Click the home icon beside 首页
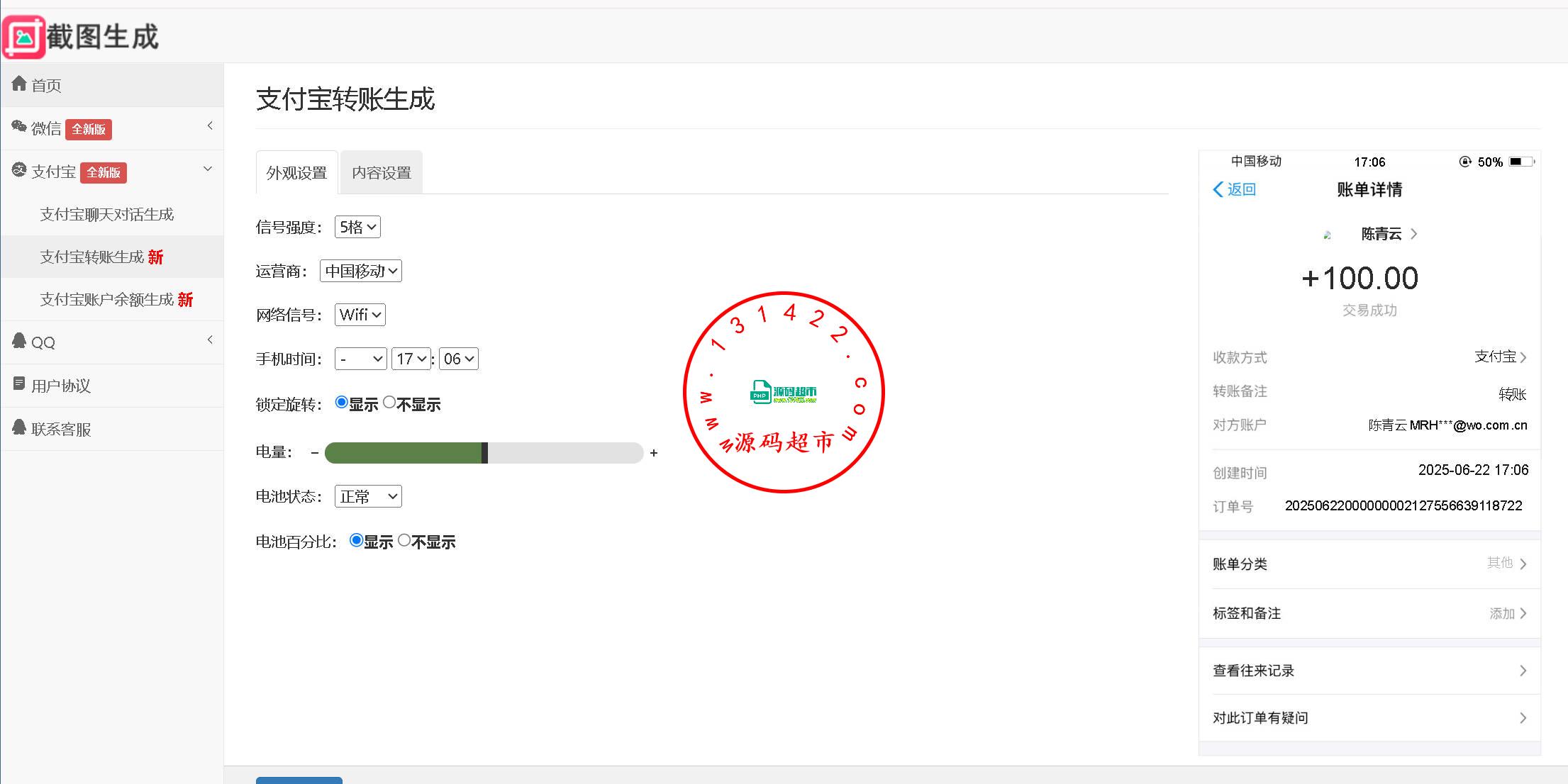The image size is (1568, 784). click(x=19, y=84)
